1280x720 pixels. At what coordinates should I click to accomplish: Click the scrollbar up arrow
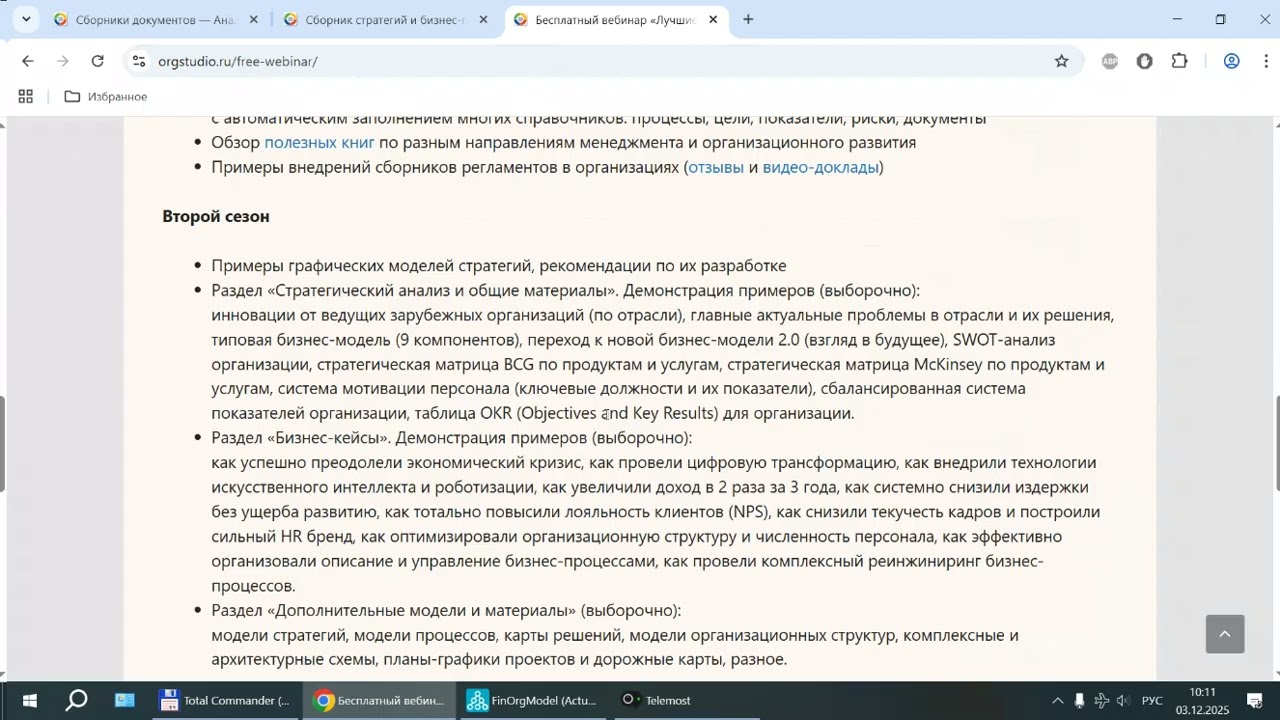click(x=1275, y=124)
